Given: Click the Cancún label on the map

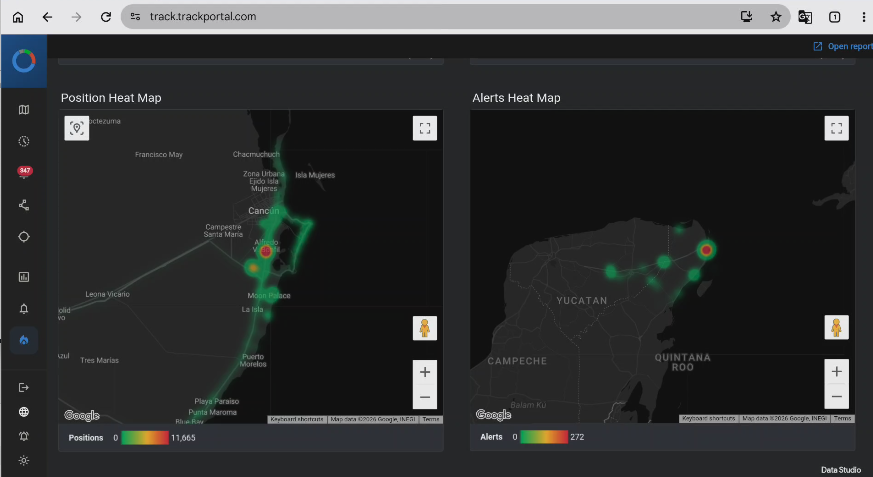Looking at the screenshot, I should point(263,211).
